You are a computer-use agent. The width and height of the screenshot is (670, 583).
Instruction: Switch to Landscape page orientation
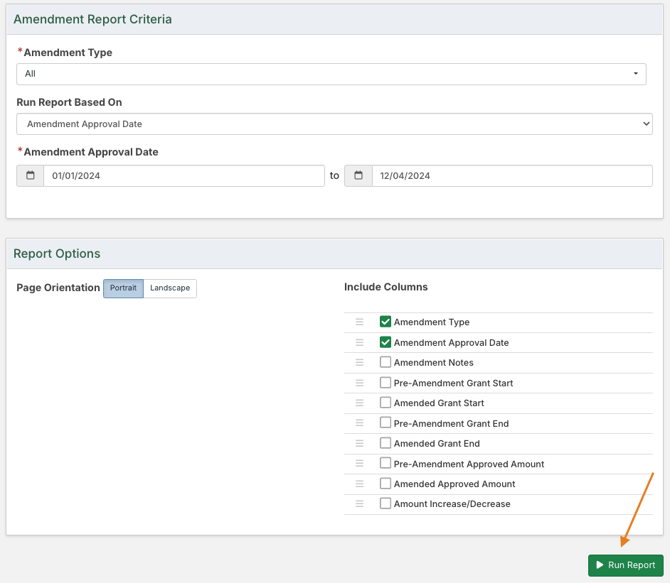pyautogui.click(x=170, y=288)
